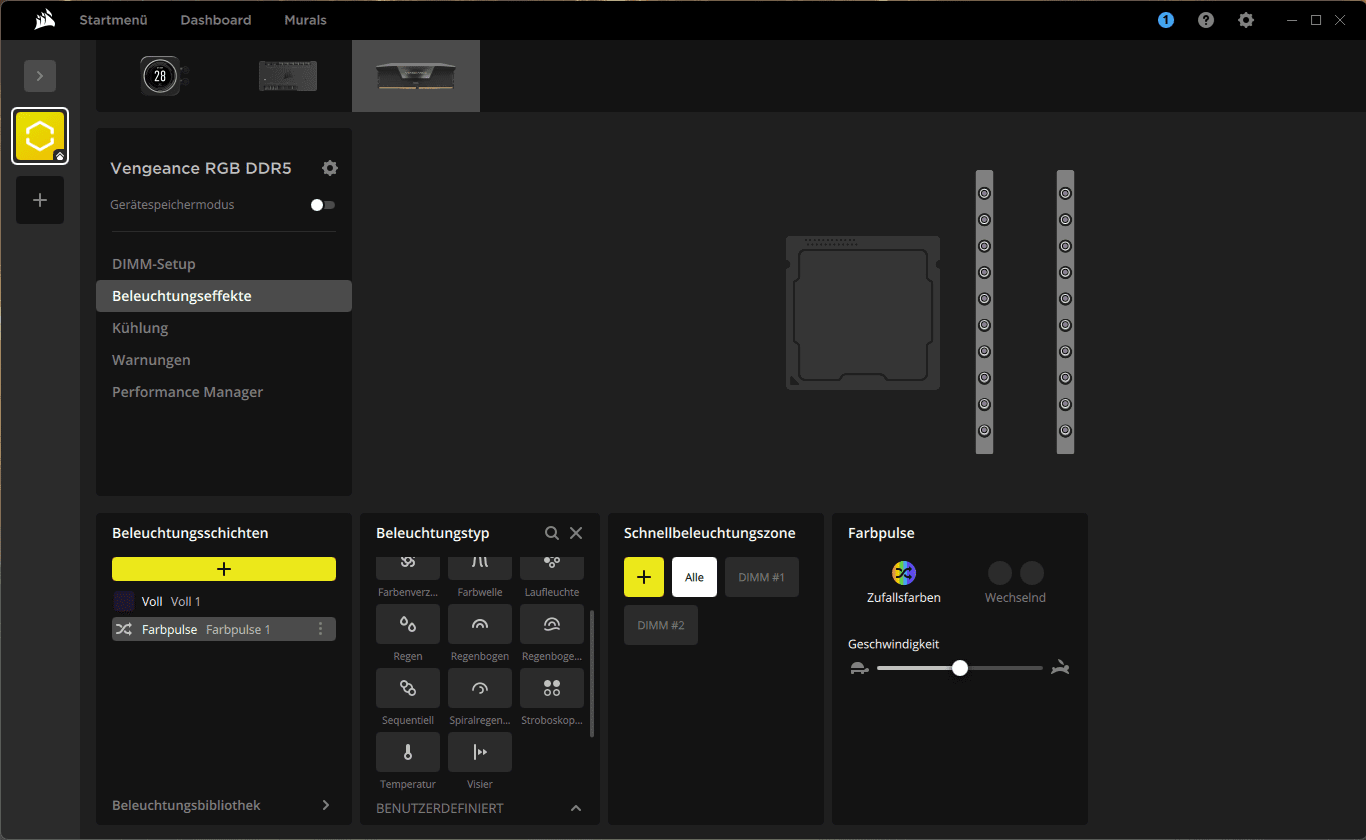Open Vengeance RGB DDR5 device settings gear

pyautogui.click(x=330, y=168)
